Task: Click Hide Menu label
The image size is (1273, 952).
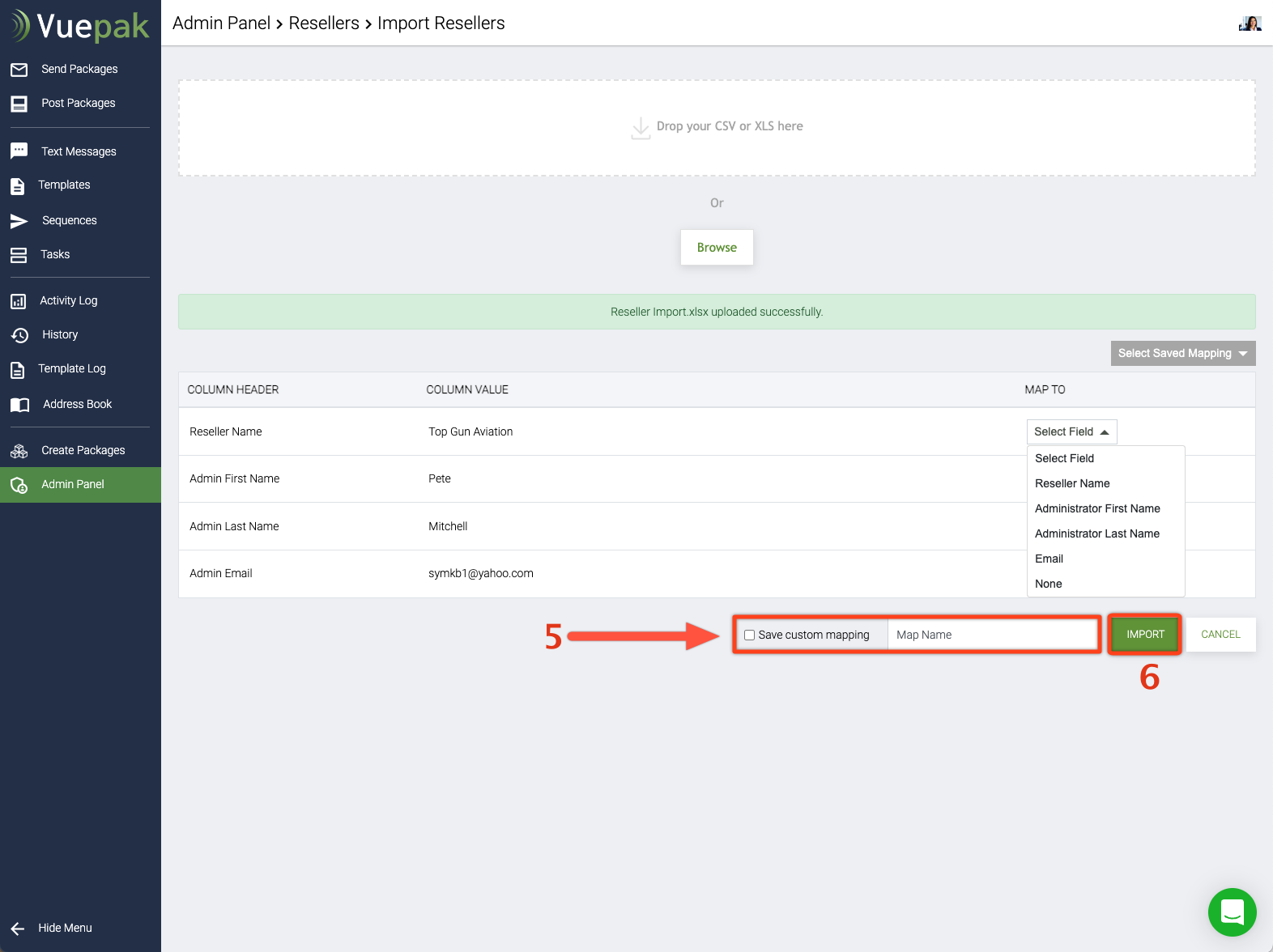Action: [65, 928]
